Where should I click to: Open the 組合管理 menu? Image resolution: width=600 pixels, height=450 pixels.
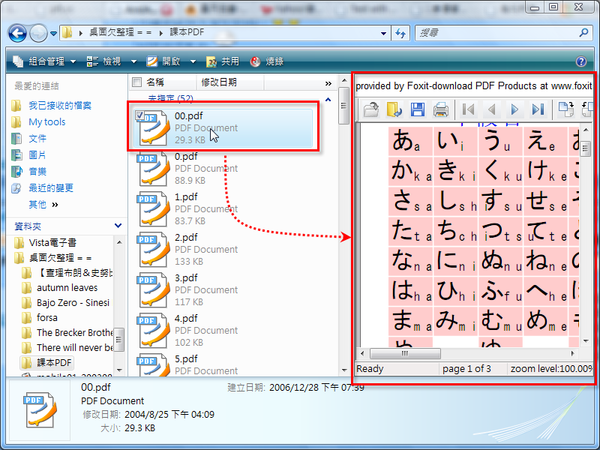44,61
